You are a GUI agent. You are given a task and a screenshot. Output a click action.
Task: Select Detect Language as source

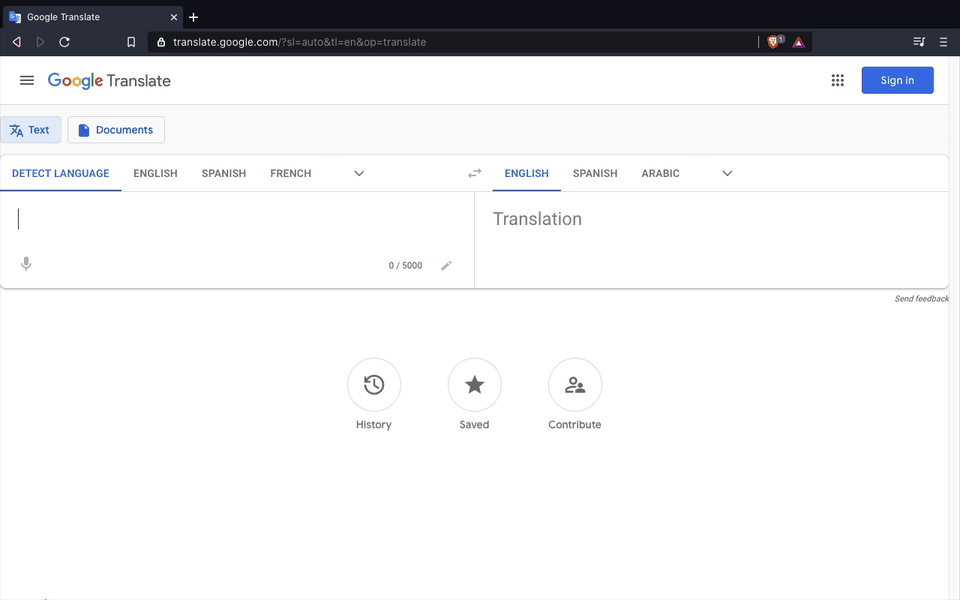61,173
